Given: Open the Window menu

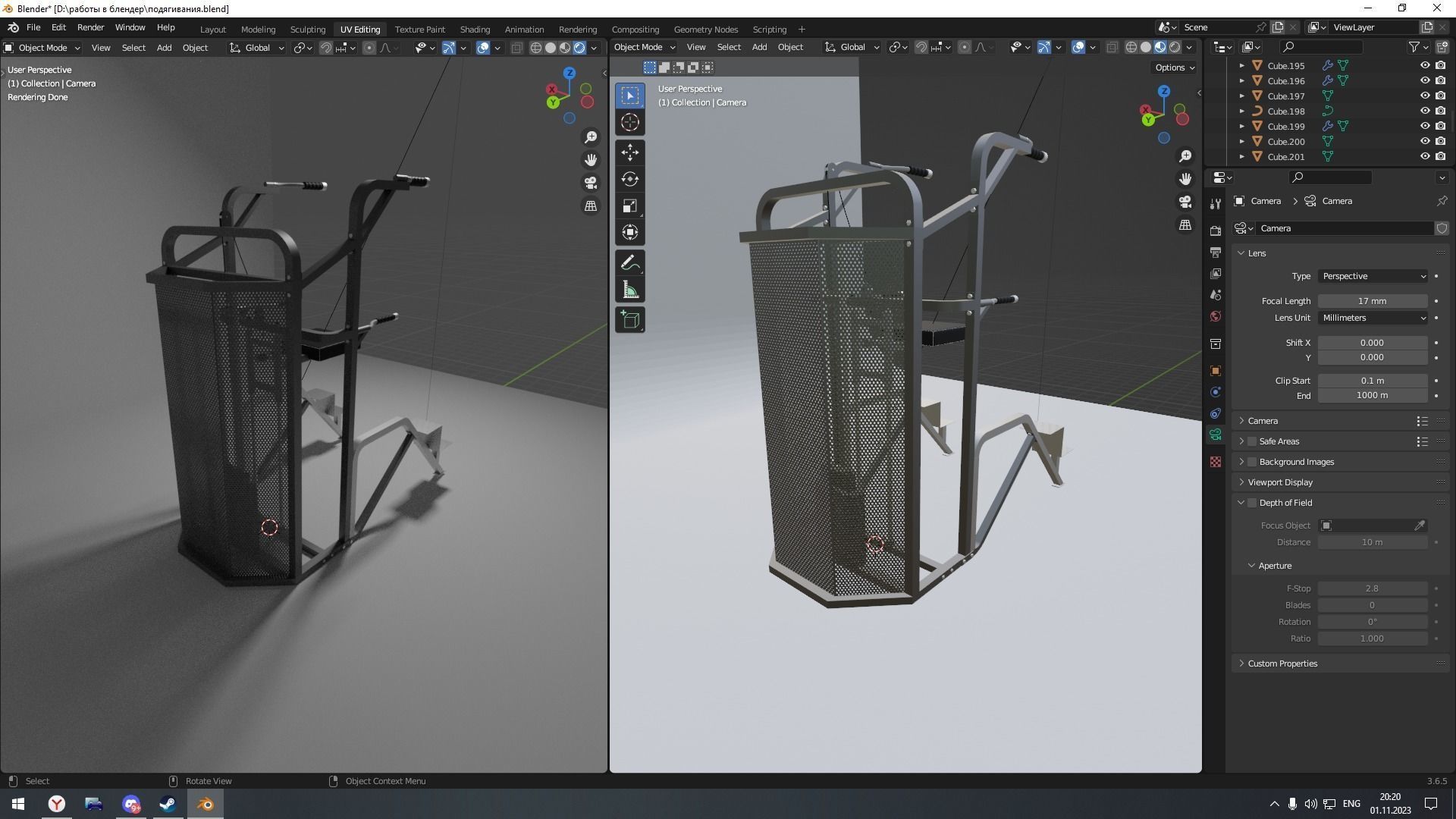Looking at the screenshot, I should (130, 27).
